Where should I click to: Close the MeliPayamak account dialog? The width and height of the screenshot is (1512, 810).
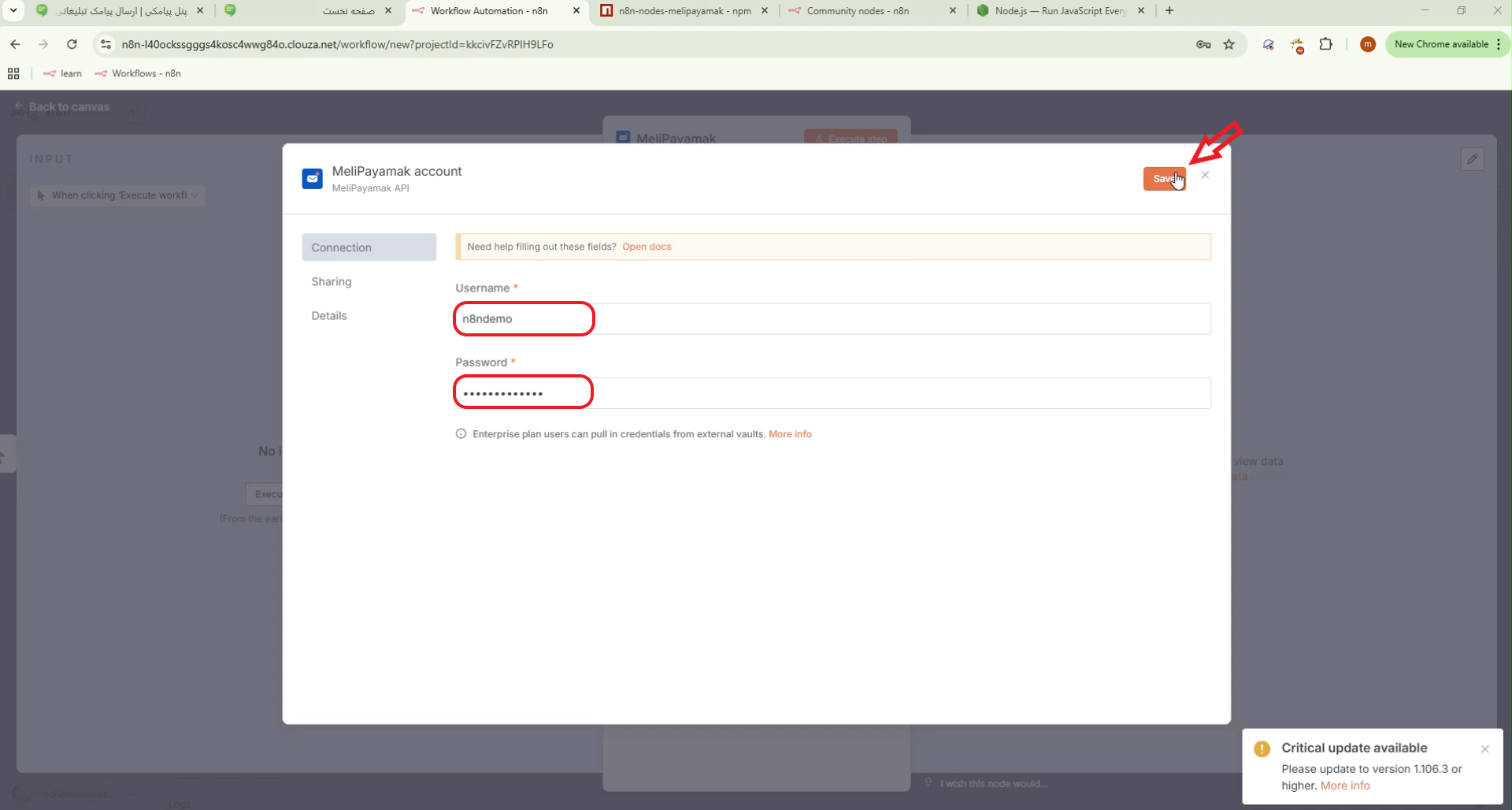pos(1205,175)
